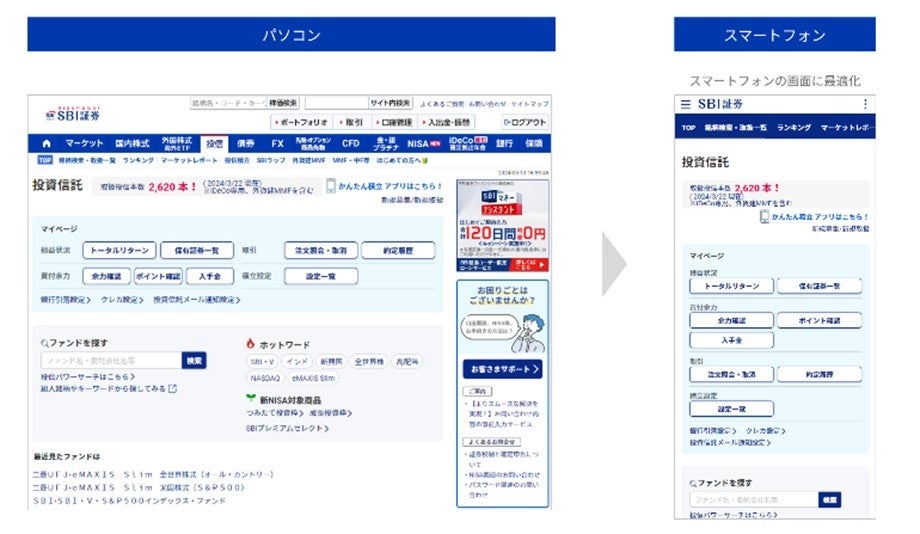Click 入出金・振替 button in PC header

(447, 122)
